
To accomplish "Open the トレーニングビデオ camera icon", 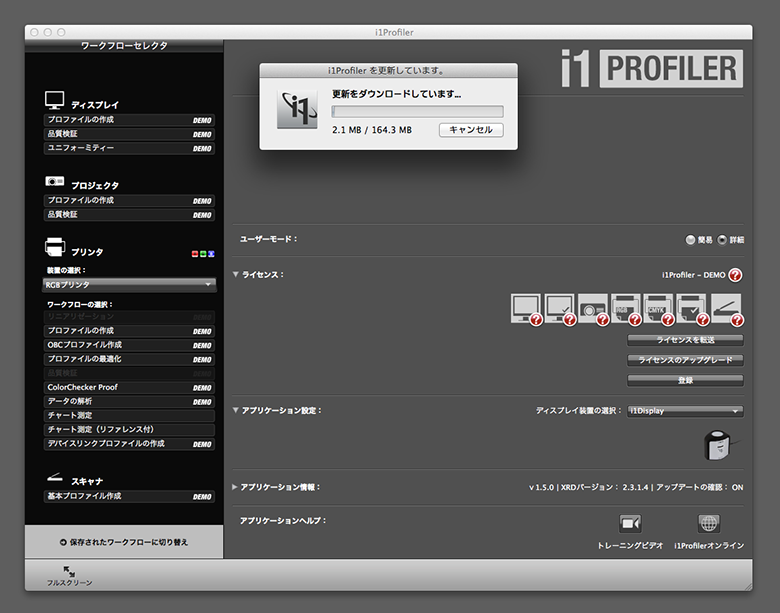I will coord(630,523).
